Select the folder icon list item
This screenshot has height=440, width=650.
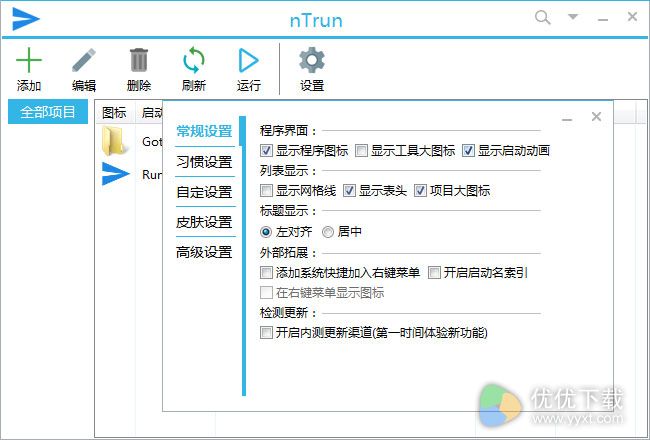click(113, 141)
